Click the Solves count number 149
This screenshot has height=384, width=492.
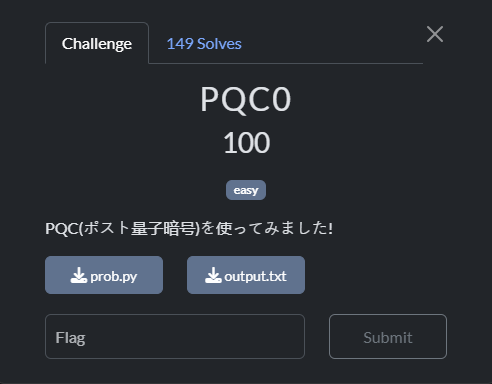tap(180, 44)
